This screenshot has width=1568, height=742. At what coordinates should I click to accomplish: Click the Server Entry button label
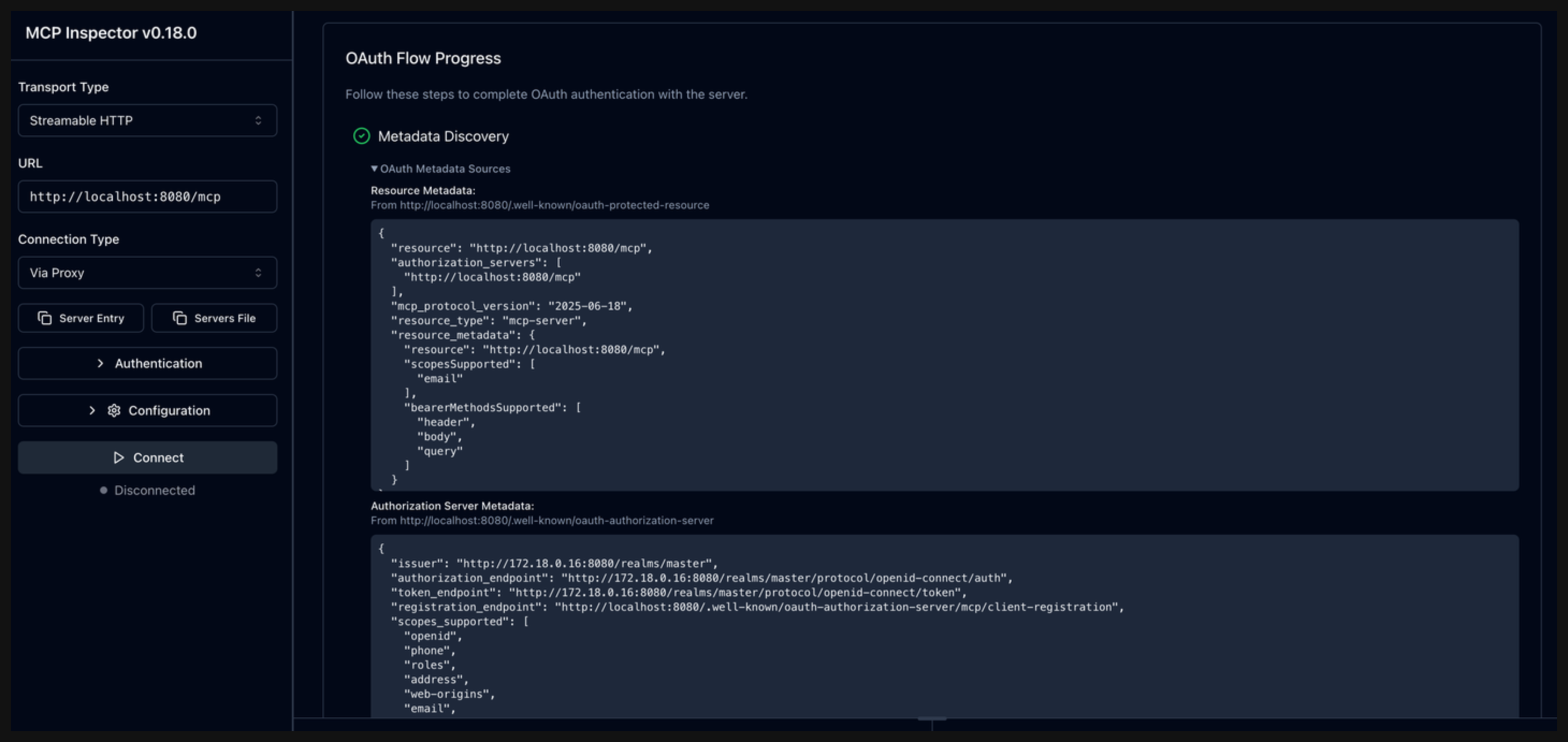coord(91,318)
